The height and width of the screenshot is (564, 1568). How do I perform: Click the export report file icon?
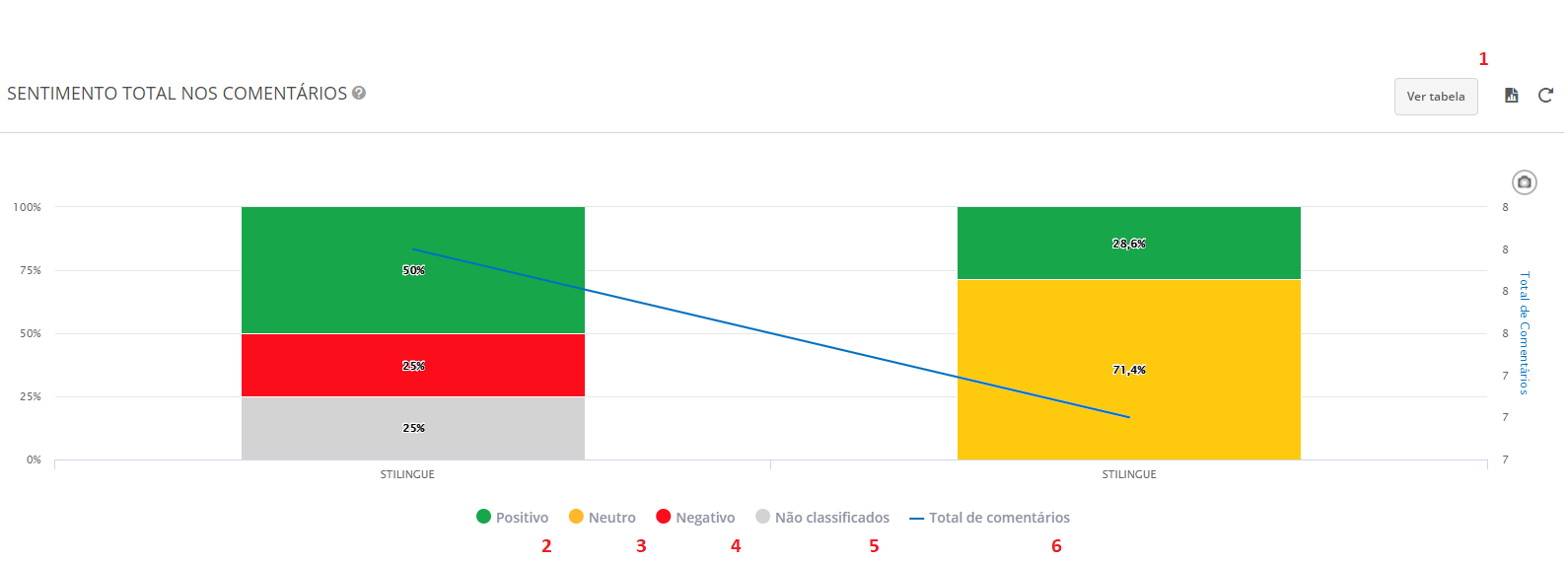[x=1511, y=96]
